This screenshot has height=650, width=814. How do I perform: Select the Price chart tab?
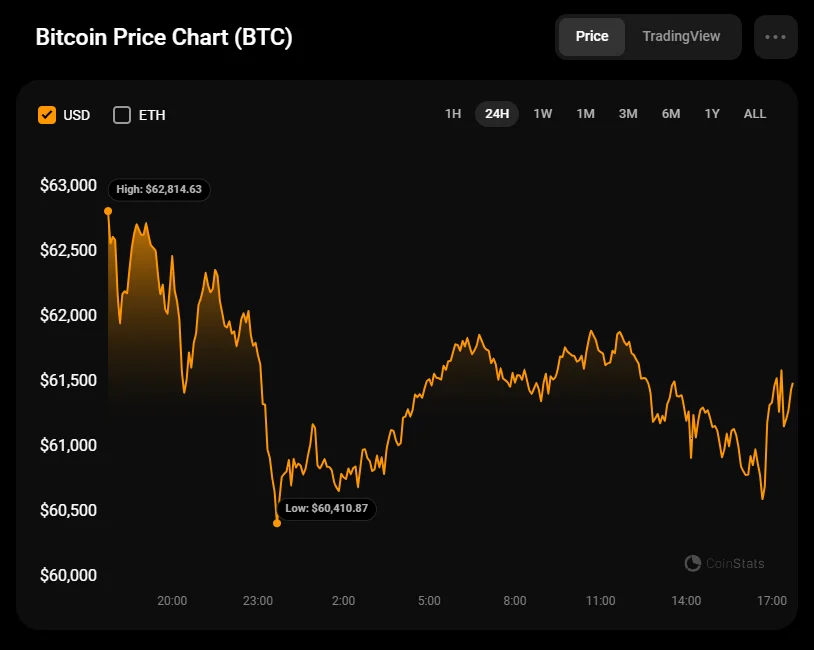592,36
